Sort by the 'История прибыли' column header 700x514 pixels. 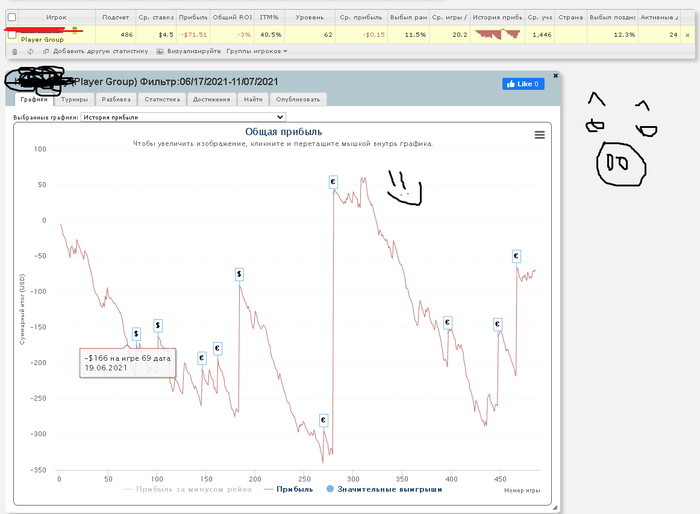(497, 17)
